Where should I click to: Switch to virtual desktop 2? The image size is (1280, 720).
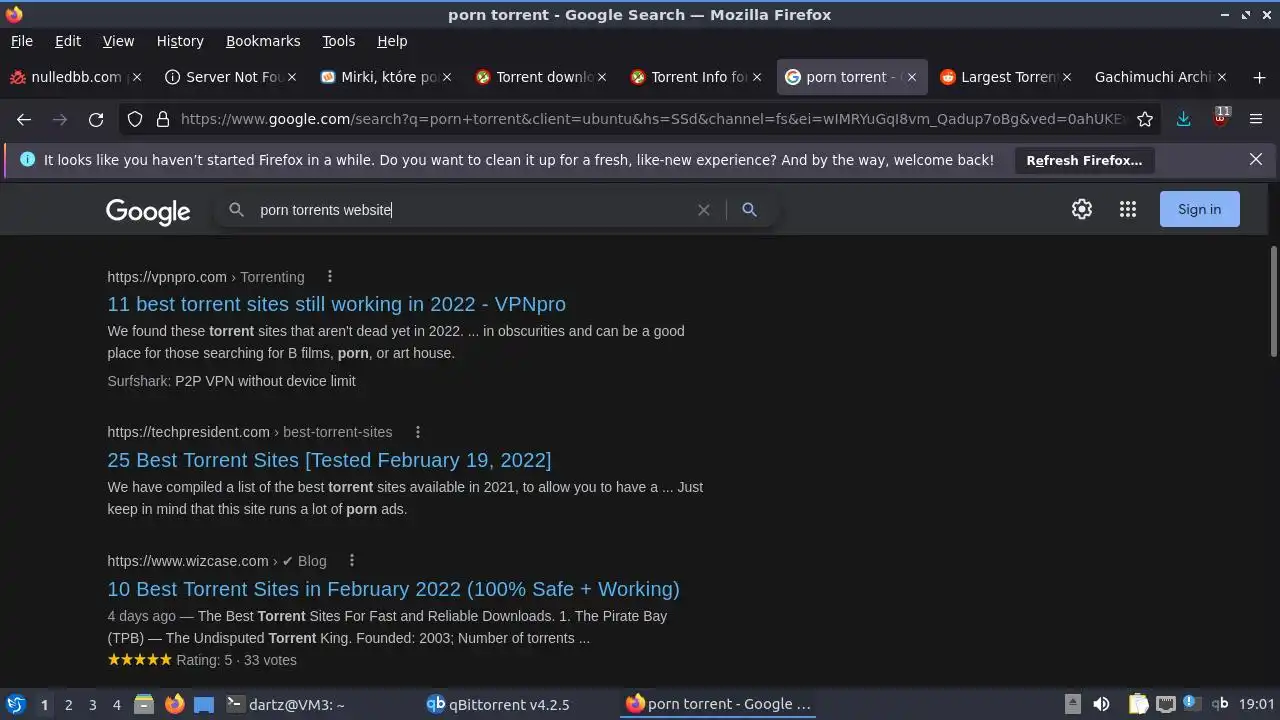click(x=68, y=704)
